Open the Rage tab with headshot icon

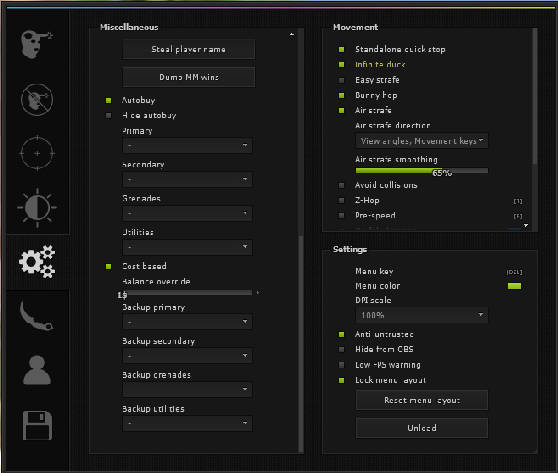coord(37,44)
